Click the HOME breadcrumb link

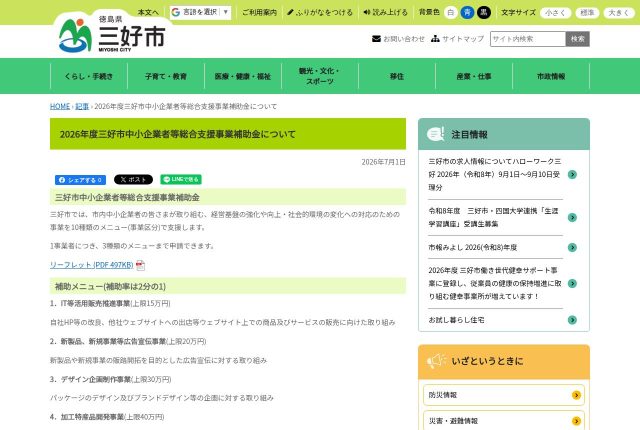pyautogui.click(x=60, y=106)
